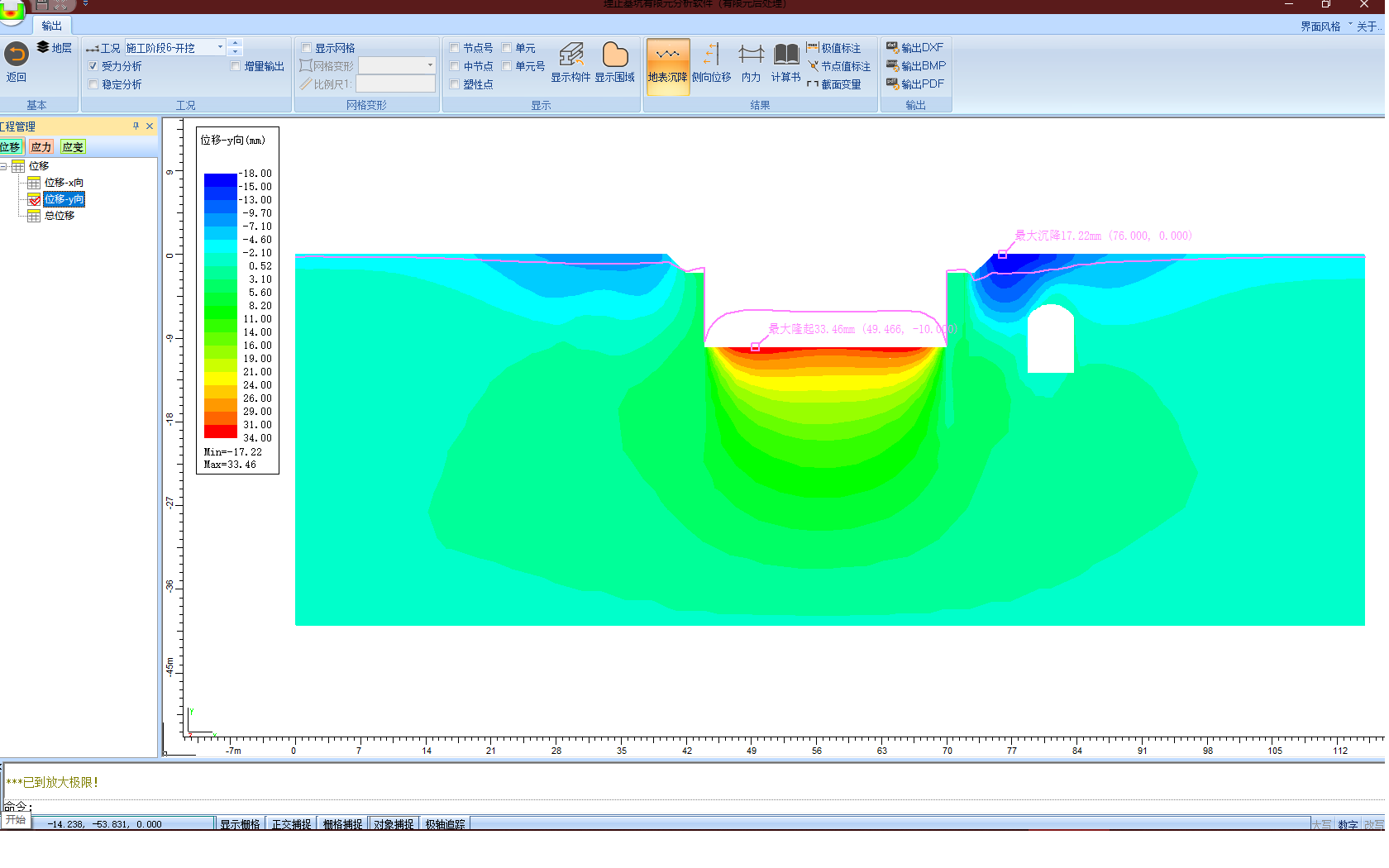Screen dimensions: 1389x868
Task: Enable the 显示网格 checkbox
Action: (x=307, y=48)
